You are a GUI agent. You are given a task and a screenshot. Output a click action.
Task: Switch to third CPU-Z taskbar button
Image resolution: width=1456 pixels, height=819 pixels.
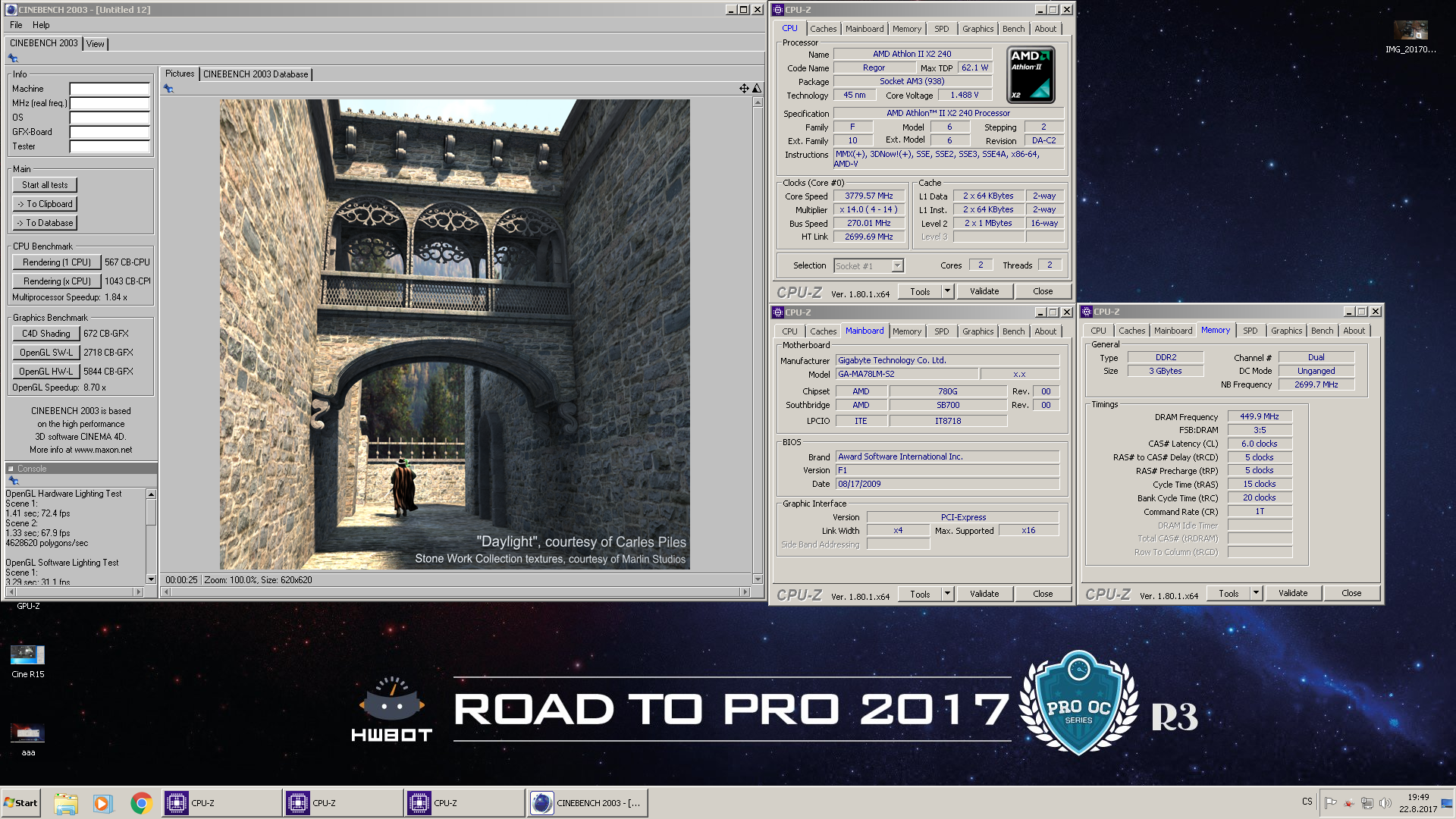465,803
